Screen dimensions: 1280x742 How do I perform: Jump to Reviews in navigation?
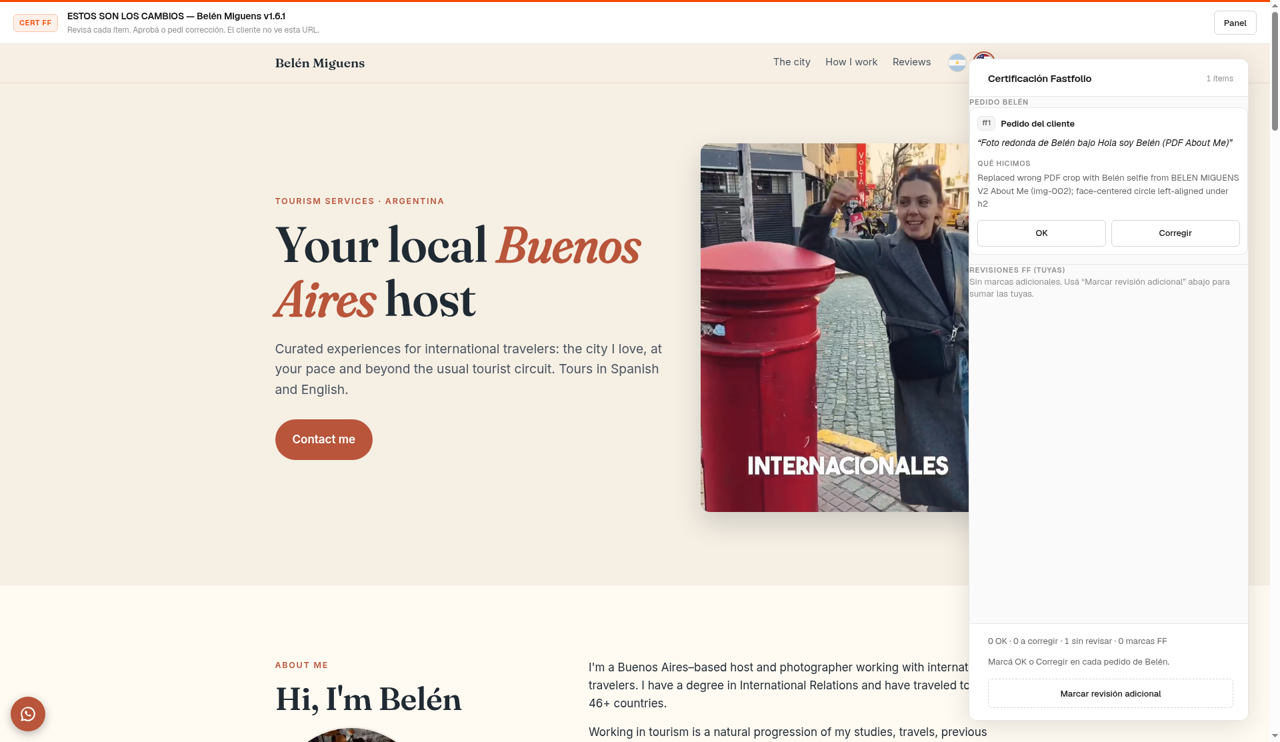[911, 62]
